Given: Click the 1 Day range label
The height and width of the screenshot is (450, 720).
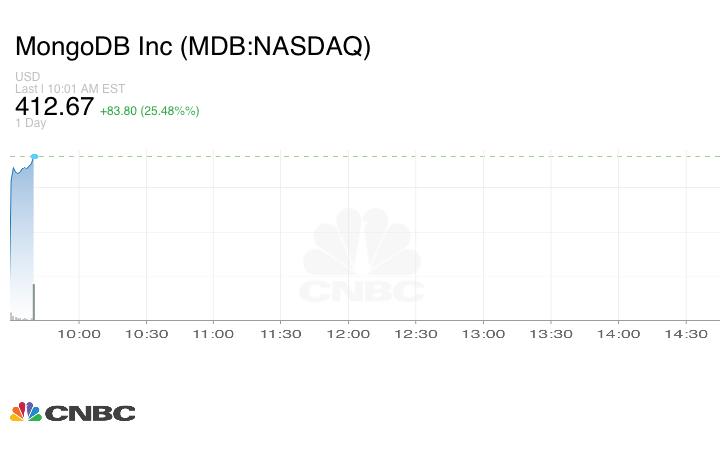Looking at the screenshot, I should [30, 123].
